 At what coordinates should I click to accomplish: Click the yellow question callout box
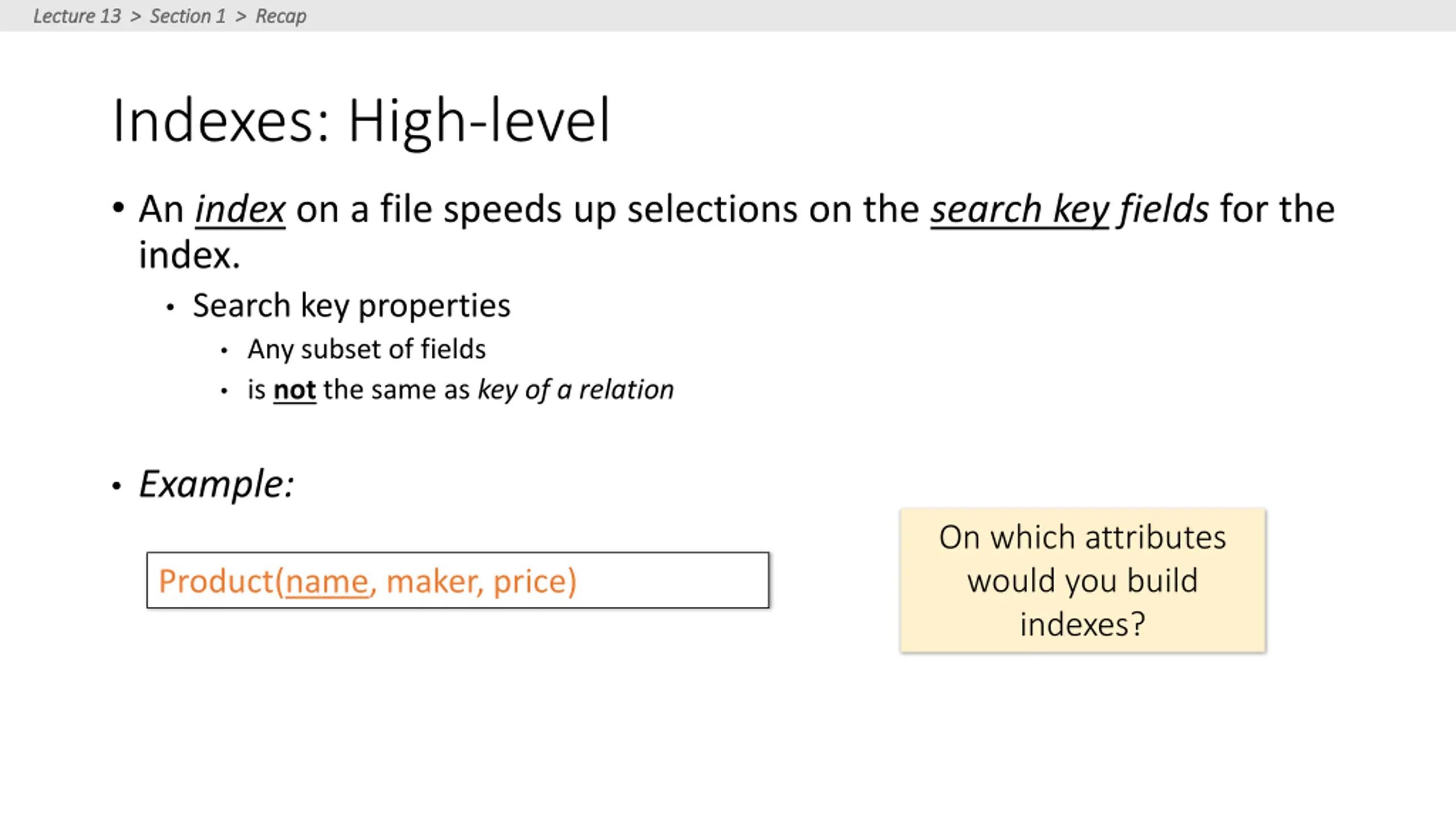(1083, 580)
